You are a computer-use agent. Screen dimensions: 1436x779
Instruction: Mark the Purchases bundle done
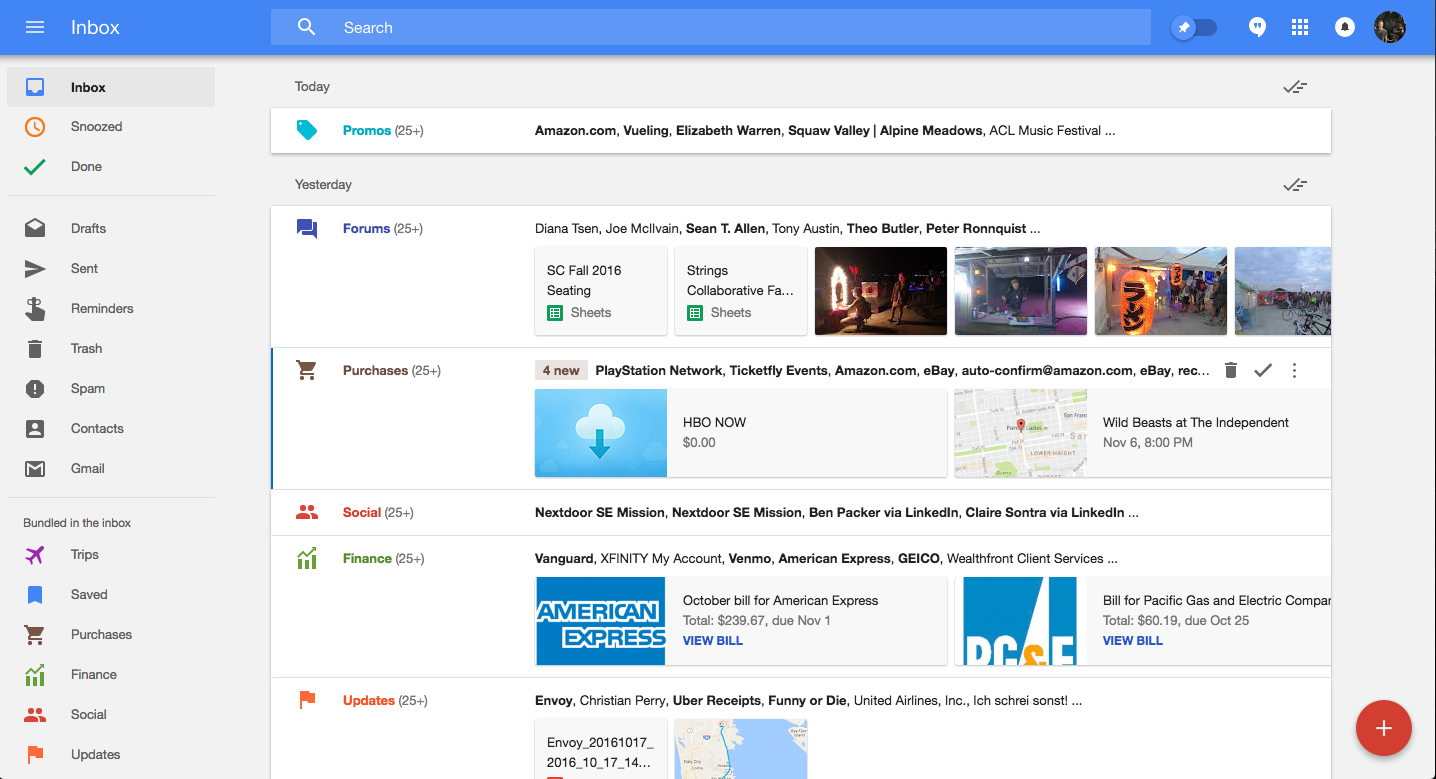pos(1263,371)
